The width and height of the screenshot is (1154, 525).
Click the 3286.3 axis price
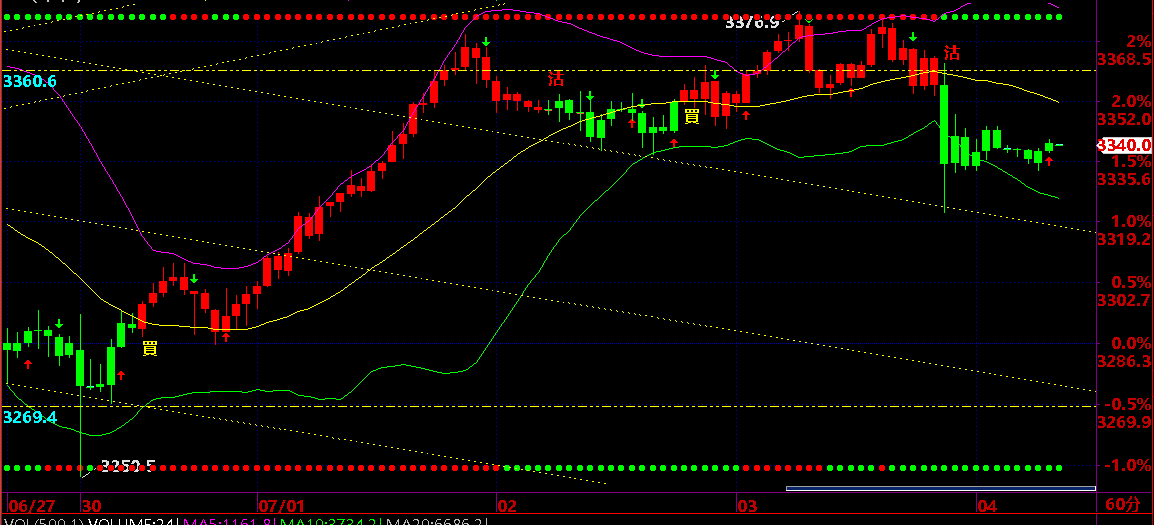tap(1123, 362)
